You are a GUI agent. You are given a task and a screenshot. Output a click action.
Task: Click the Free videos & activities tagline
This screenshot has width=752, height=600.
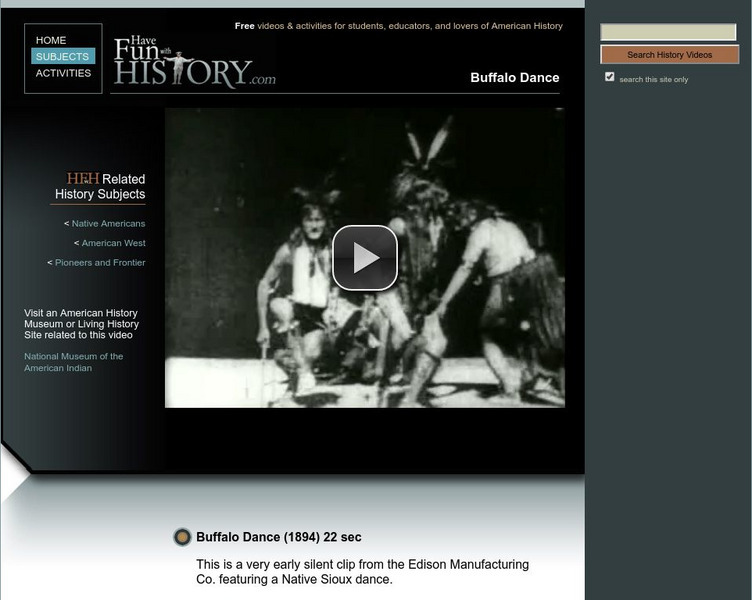pos(399,26)
